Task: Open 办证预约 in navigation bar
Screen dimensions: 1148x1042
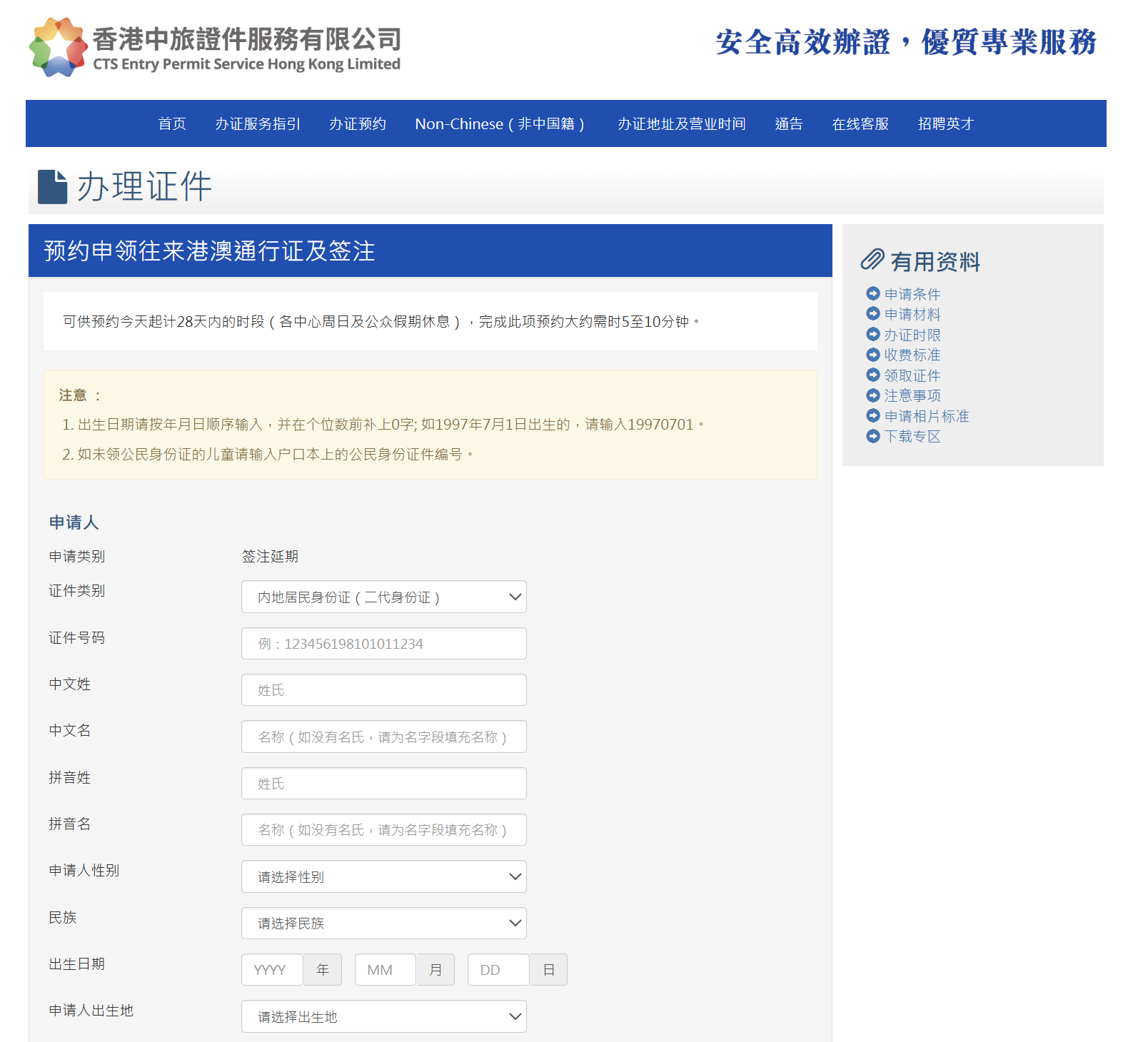Action: pos(357,123)
